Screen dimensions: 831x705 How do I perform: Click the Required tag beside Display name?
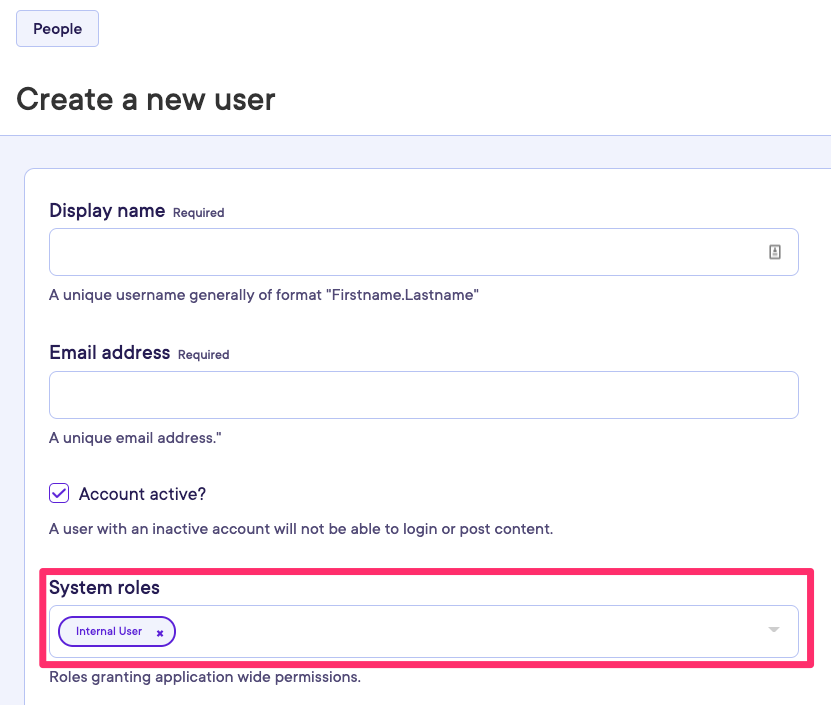pos(199,213)
